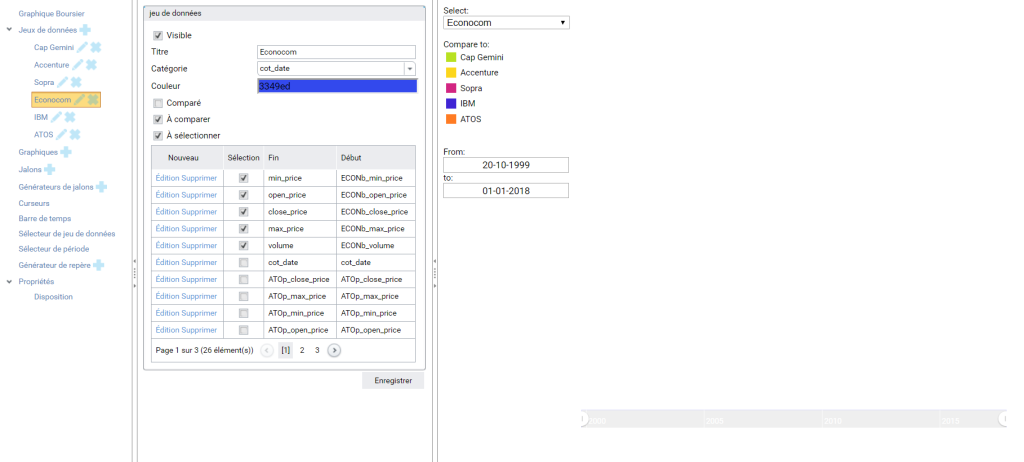Click the Enregistrer button

(393, 380)
